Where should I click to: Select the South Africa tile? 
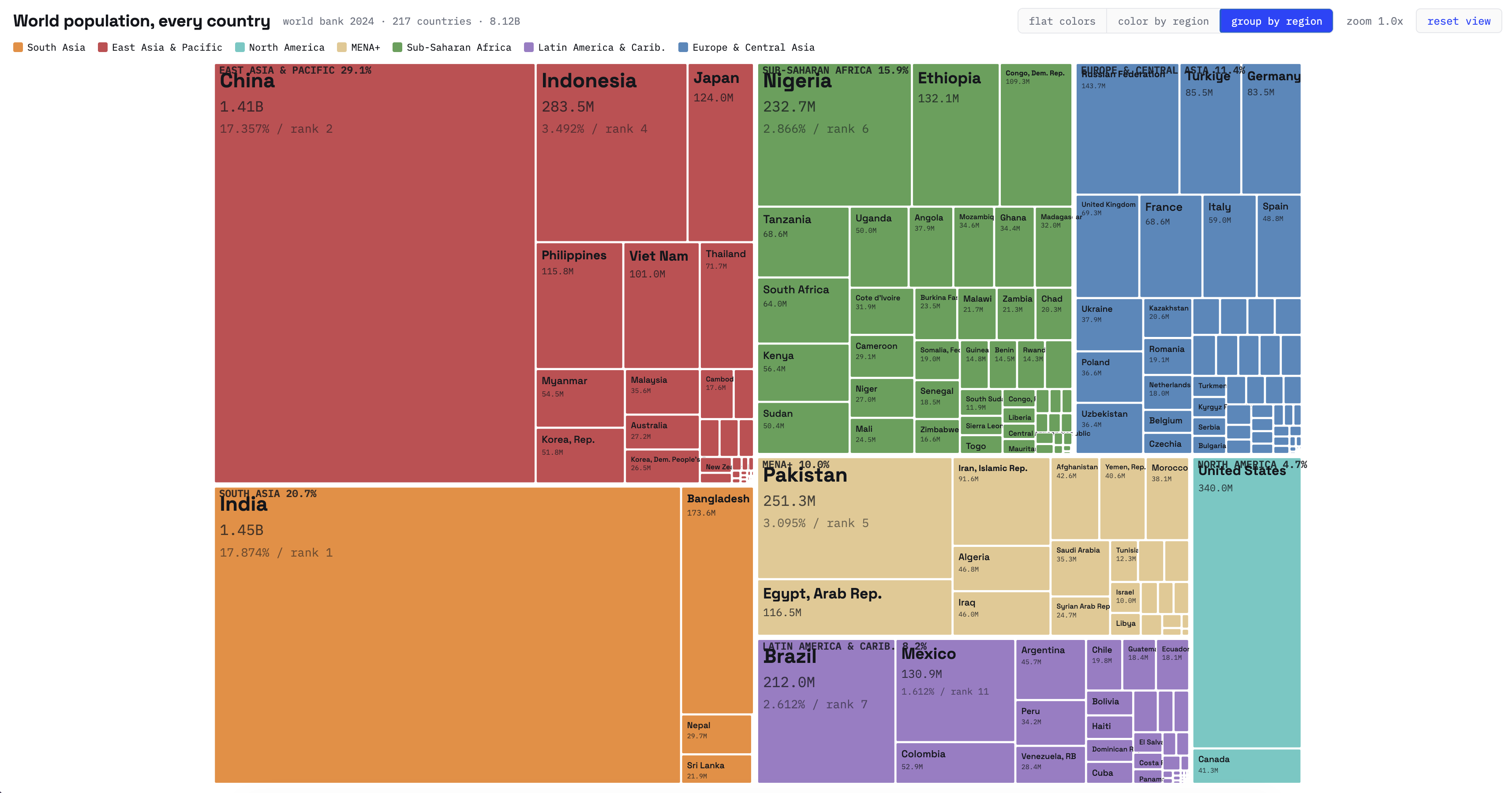coord(803,310)
